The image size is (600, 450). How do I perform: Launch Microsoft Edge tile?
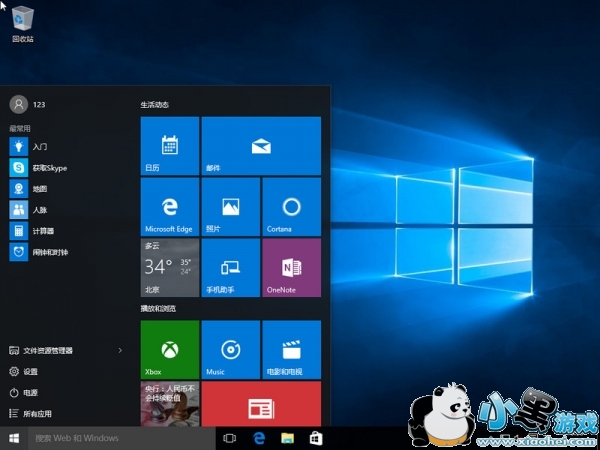coord(169,207)
